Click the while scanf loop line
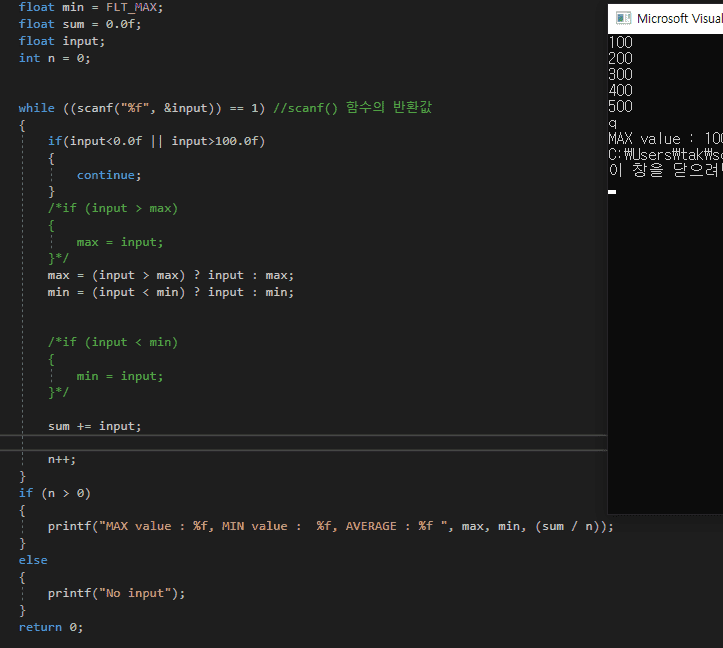The image size is (723, 648). (x=225, y=108)
